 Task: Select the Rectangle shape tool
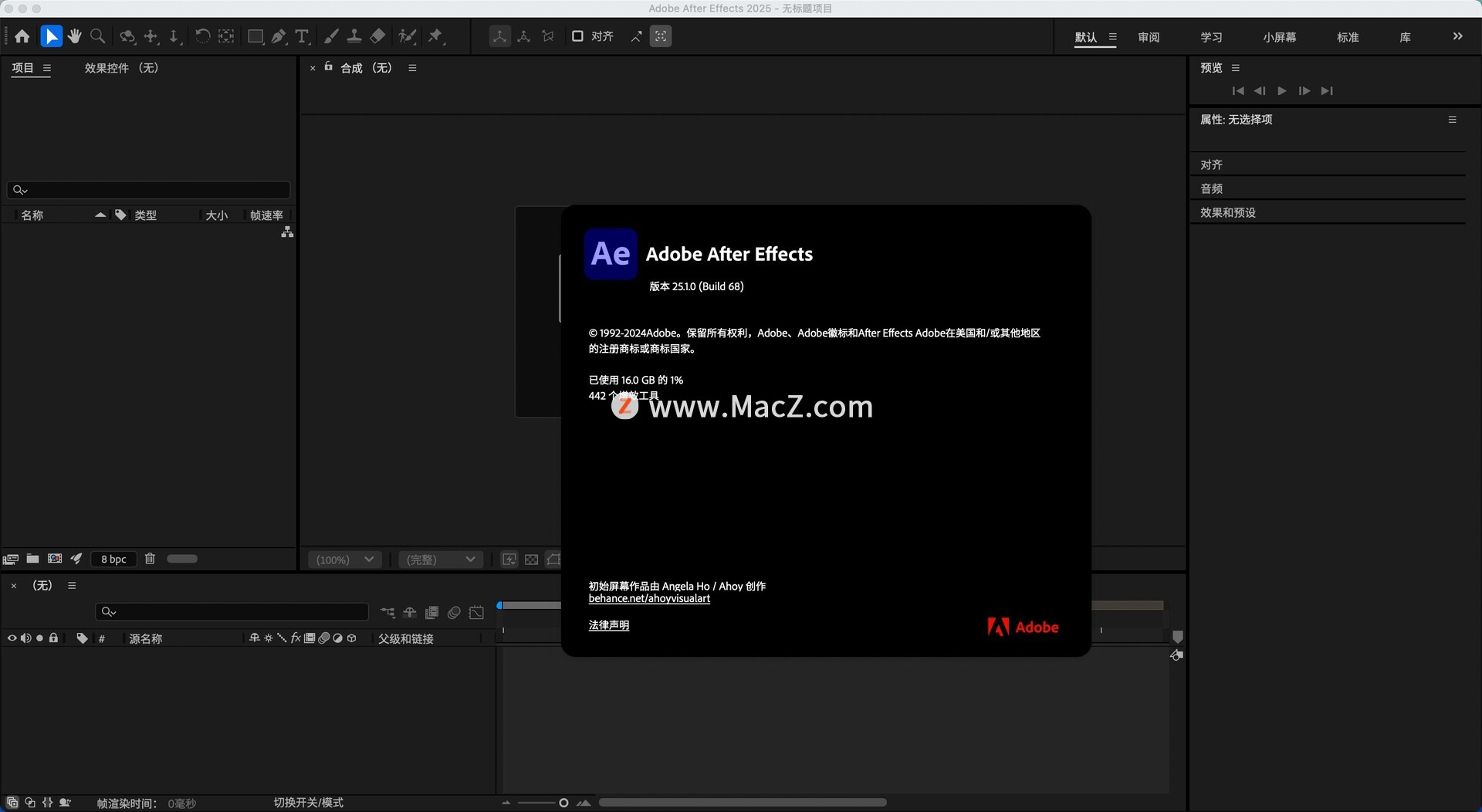tap(255, 36)
